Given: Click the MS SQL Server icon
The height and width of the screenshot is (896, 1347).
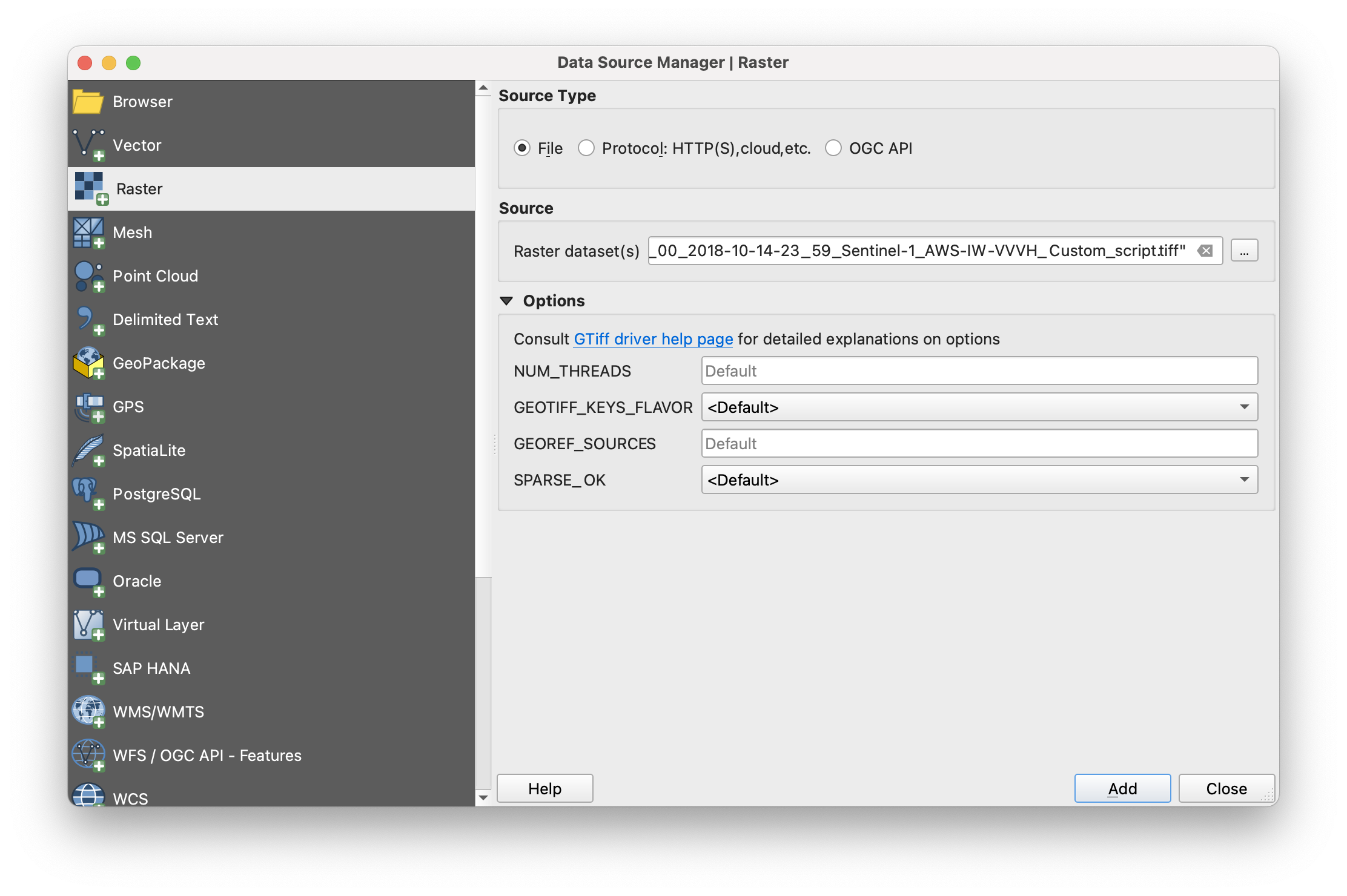Looking at the screenshot, I should click(88, 538).
